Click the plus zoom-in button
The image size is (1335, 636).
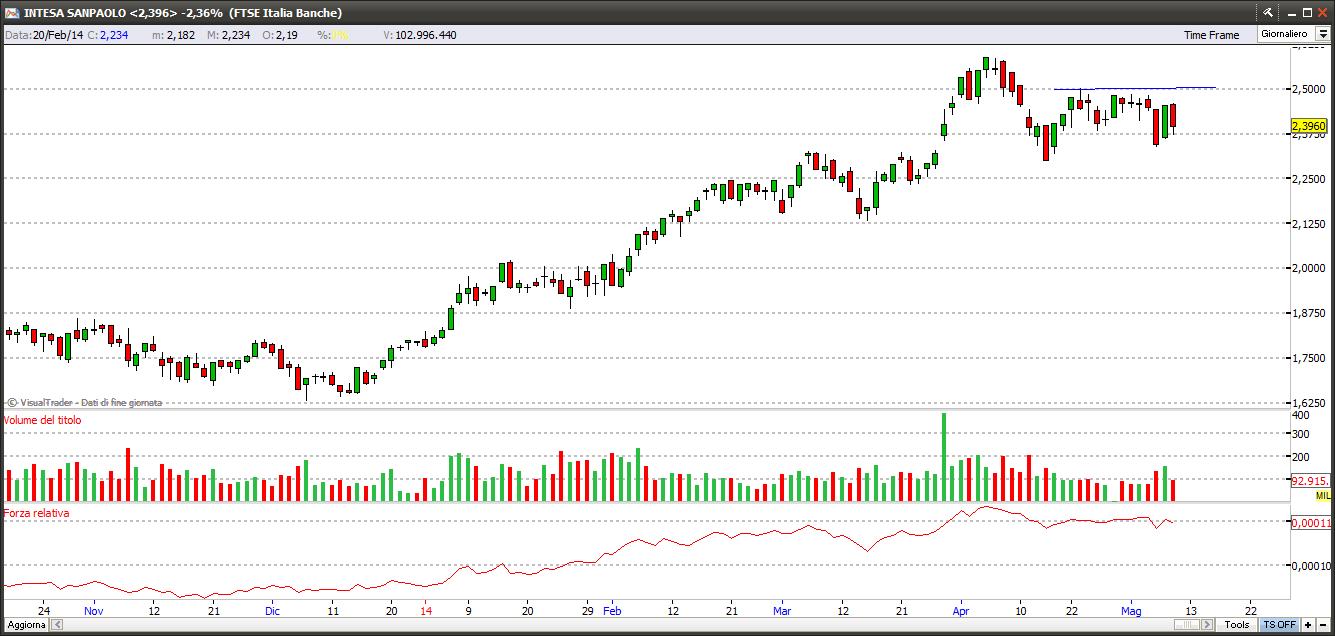click(x=1308, y=624)
